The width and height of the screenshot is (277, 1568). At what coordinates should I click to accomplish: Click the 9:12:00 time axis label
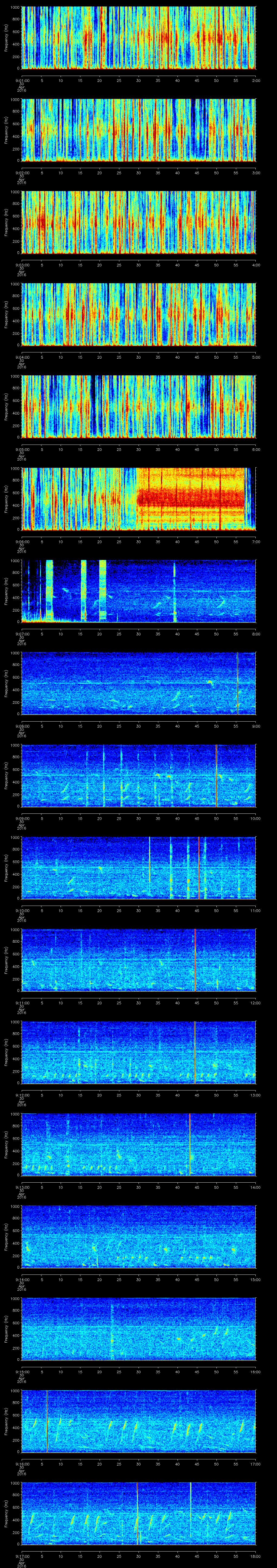click(22, 1095)
